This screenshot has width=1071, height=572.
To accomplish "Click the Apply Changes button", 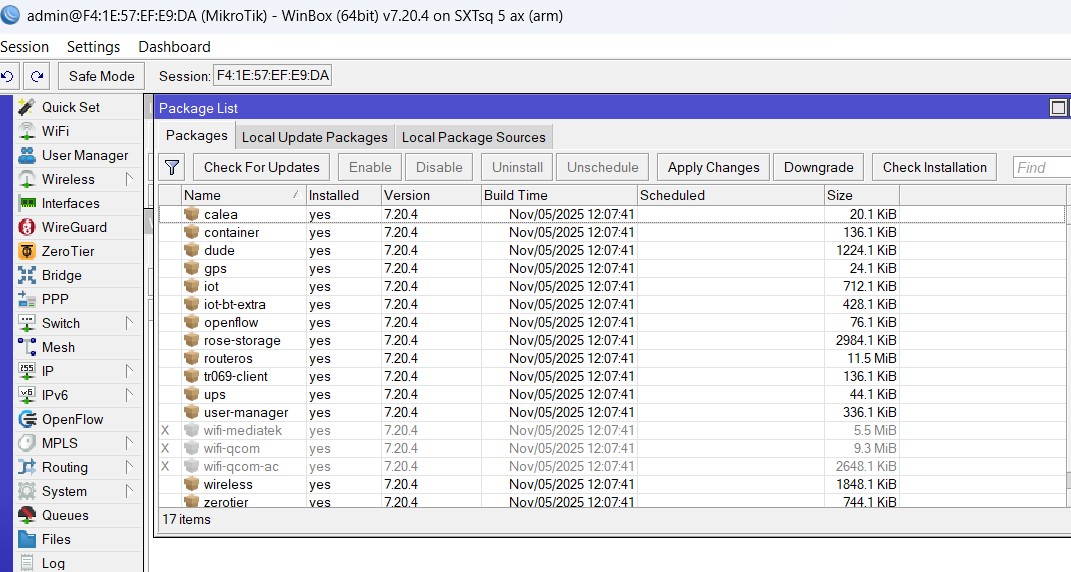I will point(714,167).
